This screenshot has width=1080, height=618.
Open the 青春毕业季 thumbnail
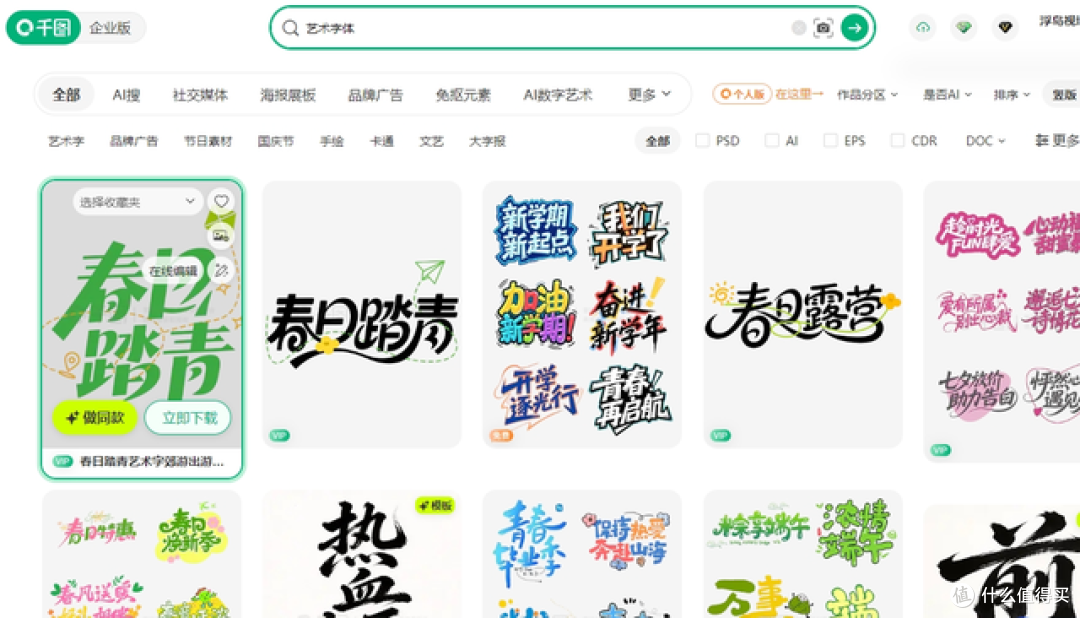(582, 555)
